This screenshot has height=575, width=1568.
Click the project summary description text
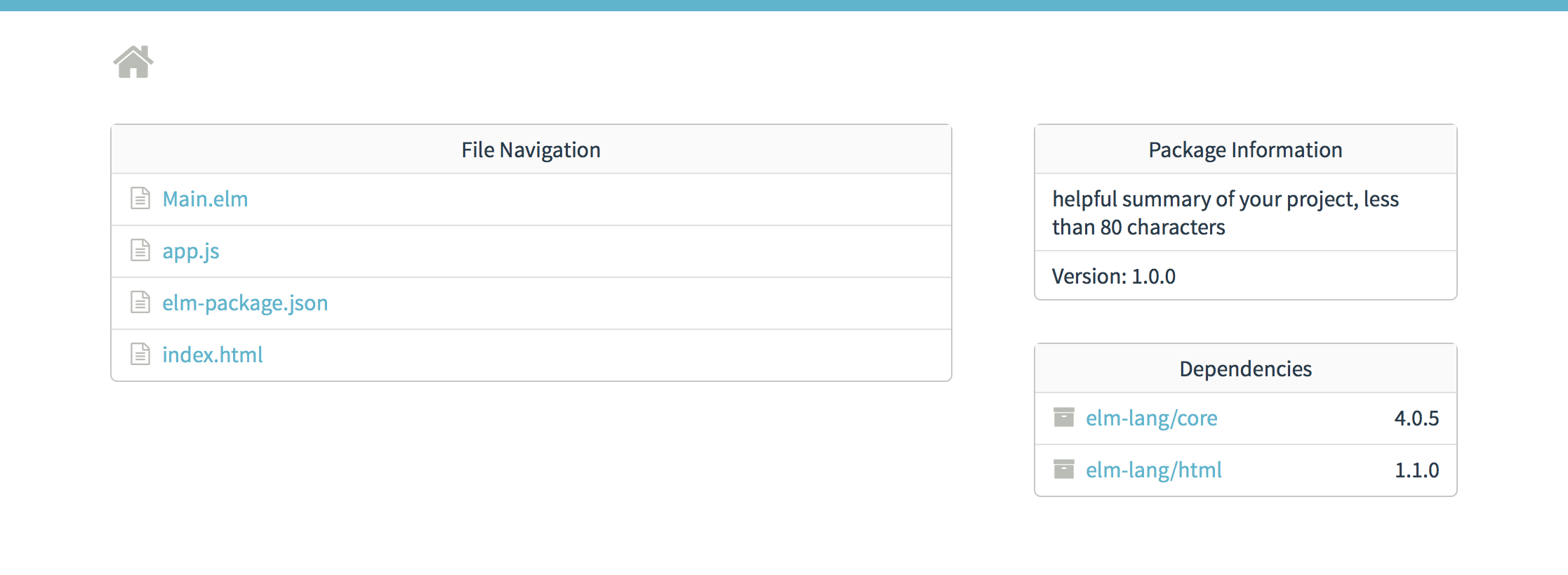[1225, 213]
